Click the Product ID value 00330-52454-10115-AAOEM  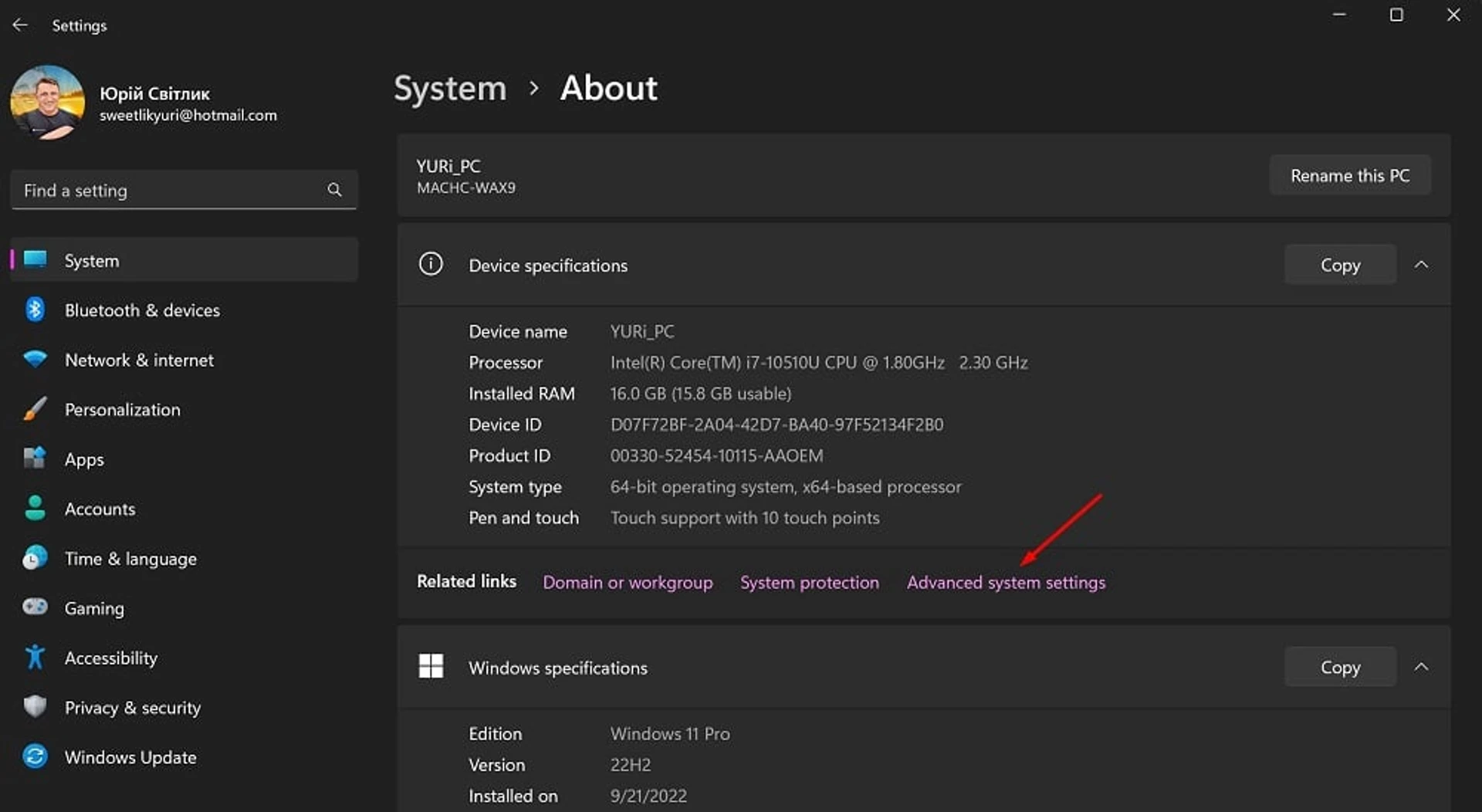coord(716,455)
